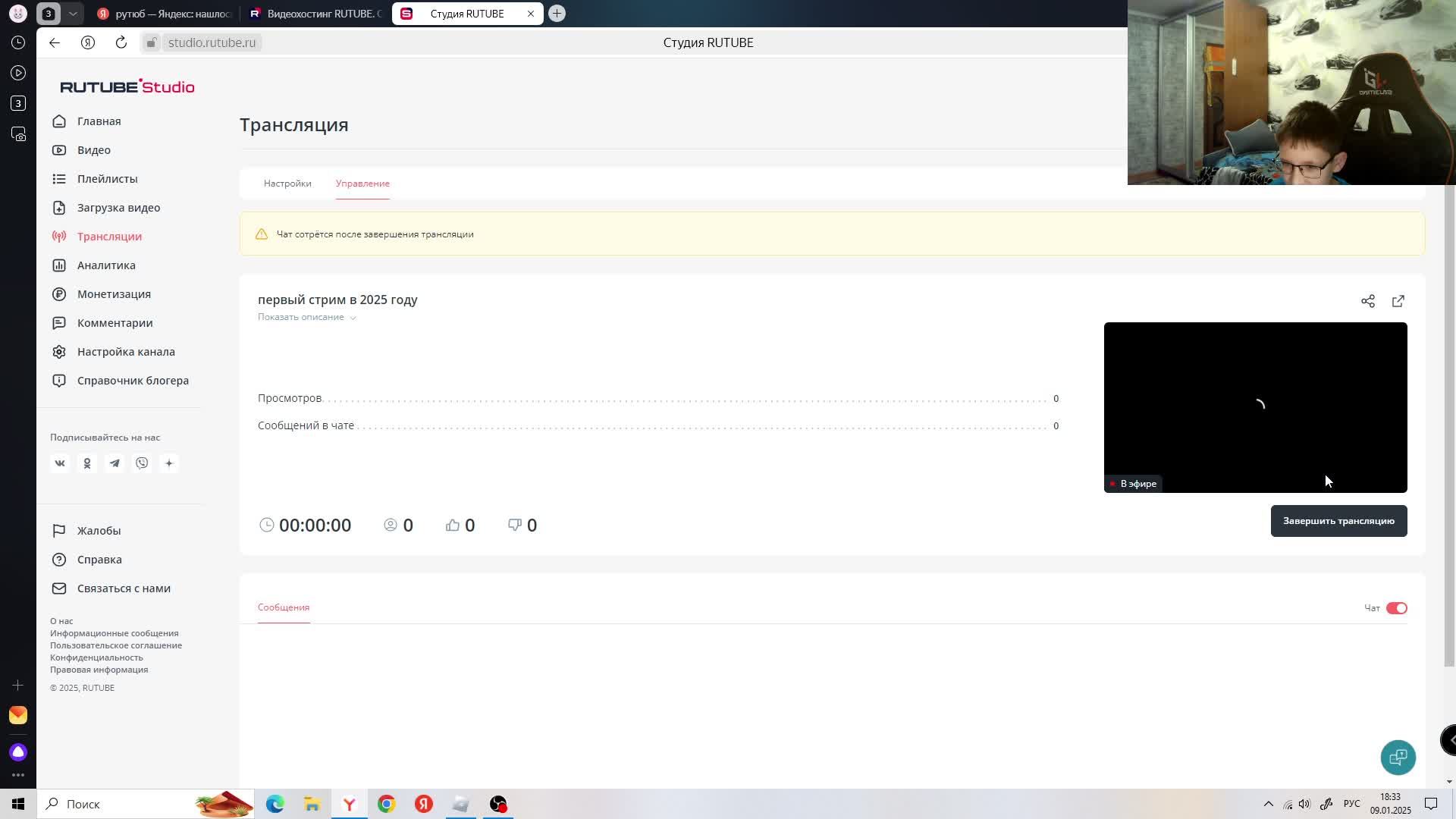Open stream in new window icon

(x=1398, y=301)
